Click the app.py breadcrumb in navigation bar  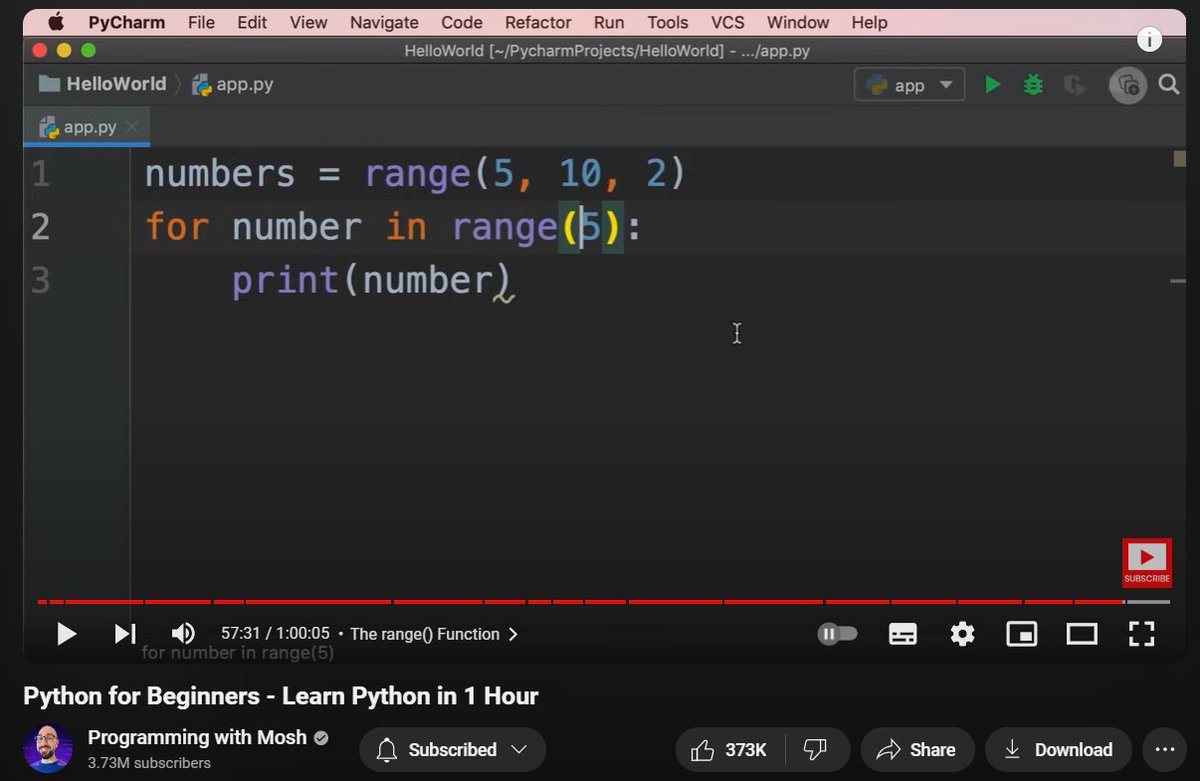(x=232, y=85)
